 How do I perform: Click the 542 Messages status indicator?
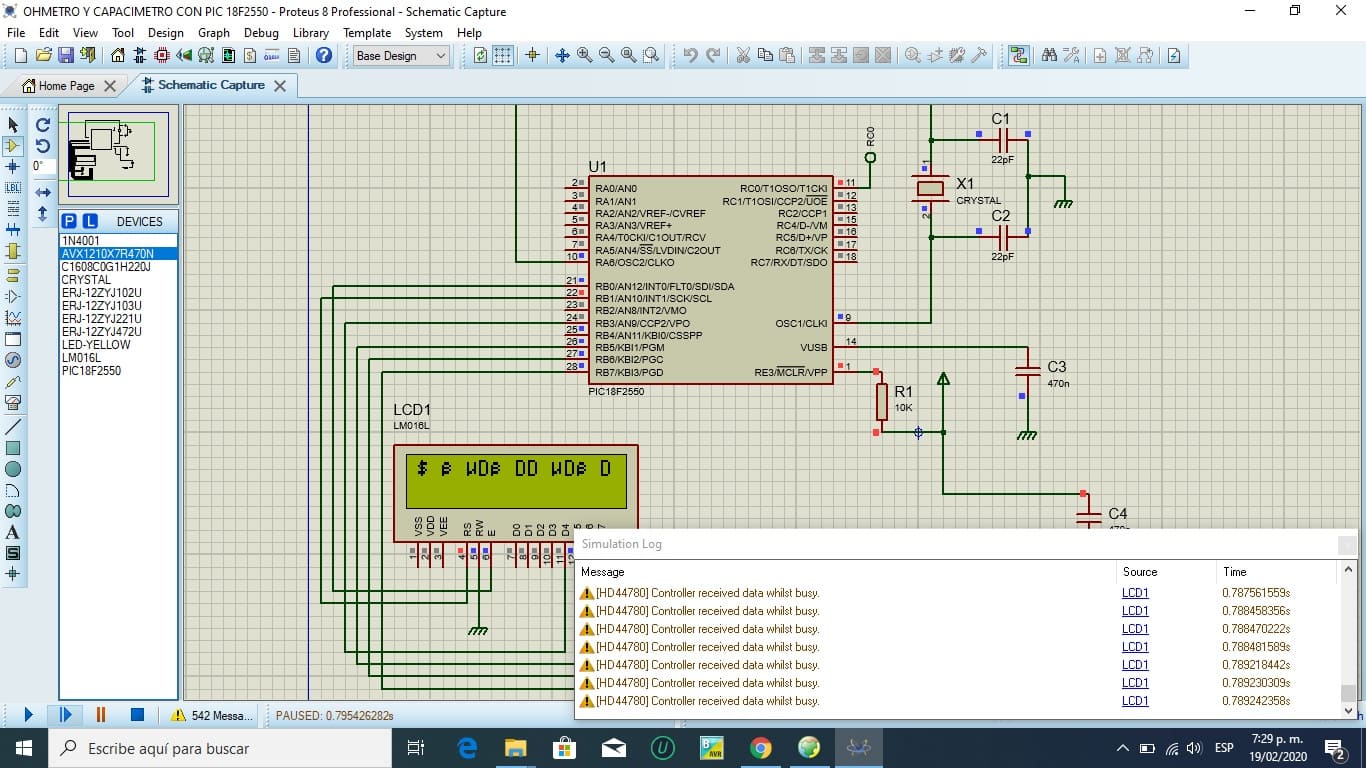(x=213, y=716)
